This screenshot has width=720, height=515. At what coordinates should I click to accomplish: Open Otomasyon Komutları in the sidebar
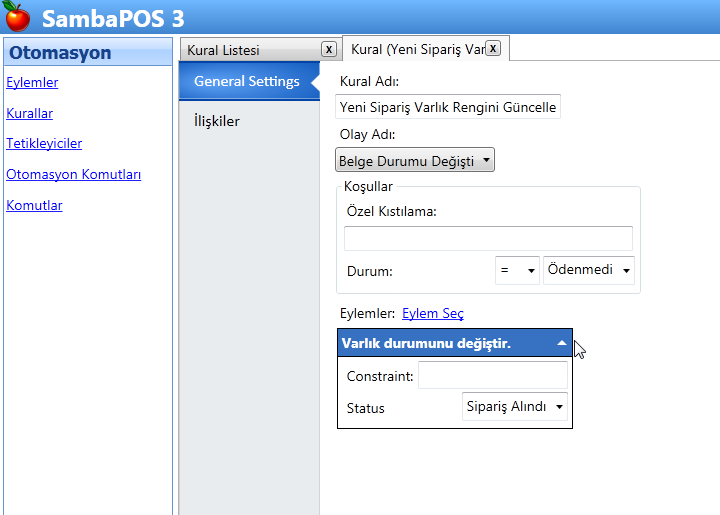(73, 174)
